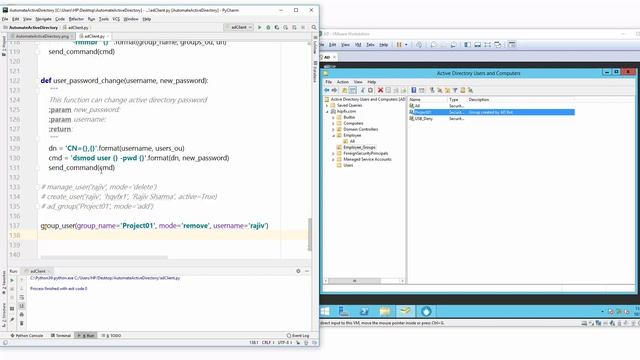Expand Saved Queries node
640x360 pixels.
click(327, 105)
